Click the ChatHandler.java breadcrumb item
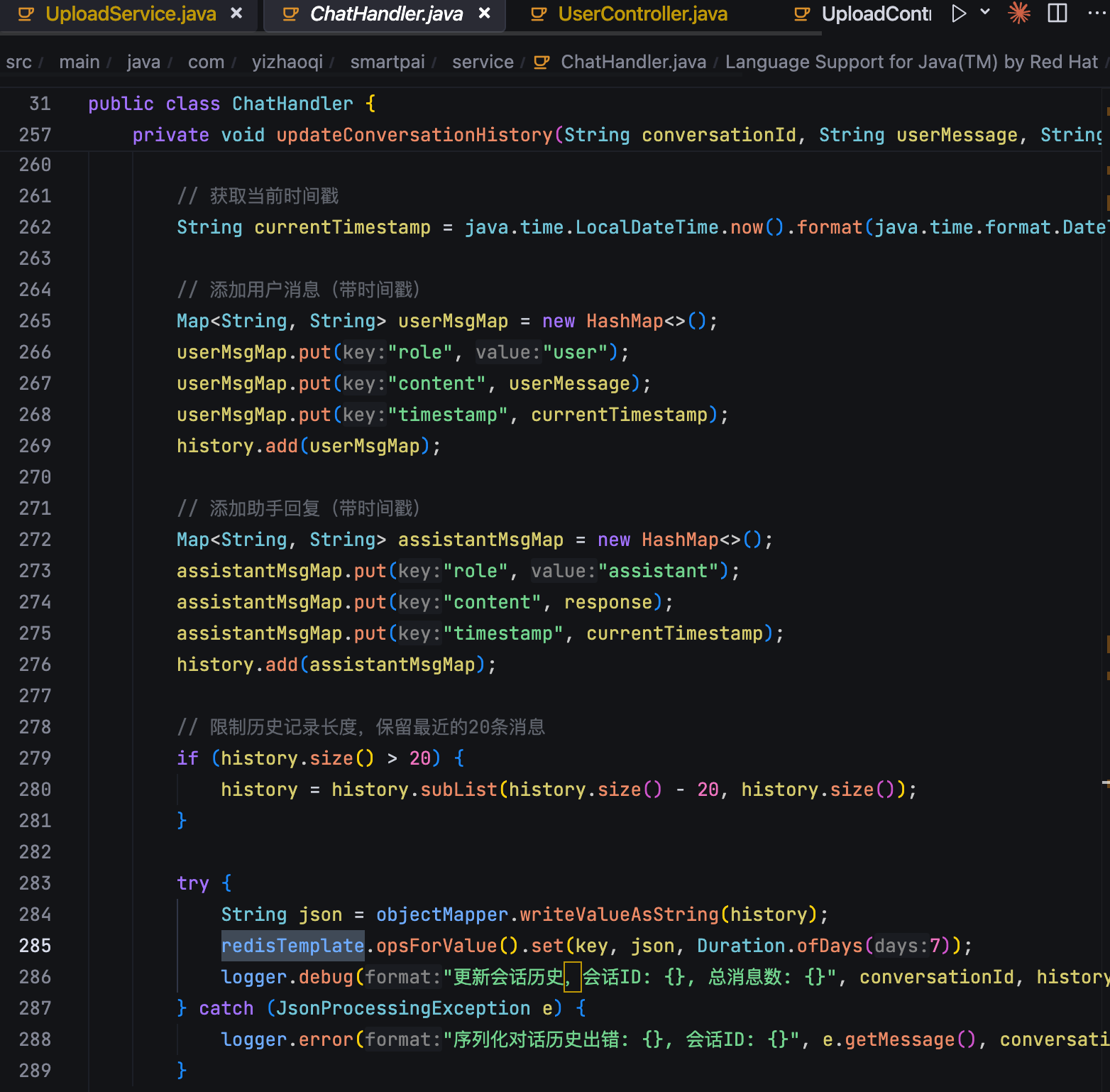The height and width of the screenshot is (1092, 1110). (633, 62)
